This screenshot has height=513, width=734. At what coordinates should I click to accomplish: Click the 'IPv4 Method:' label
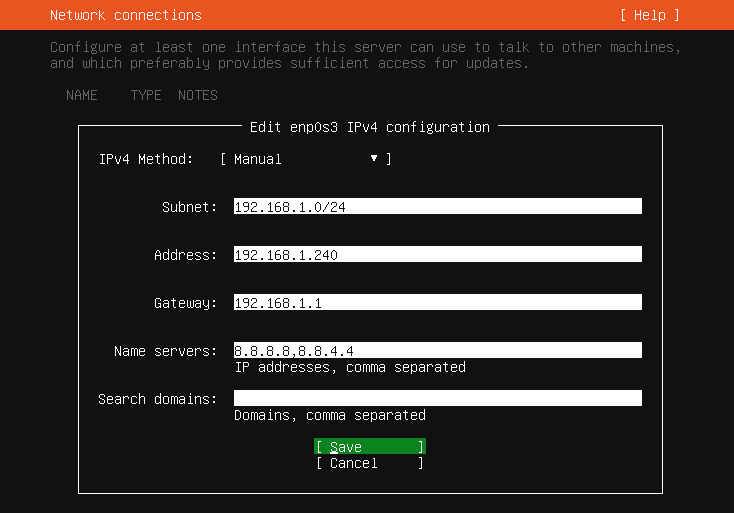pyautogui.click(x=146, y=159)
